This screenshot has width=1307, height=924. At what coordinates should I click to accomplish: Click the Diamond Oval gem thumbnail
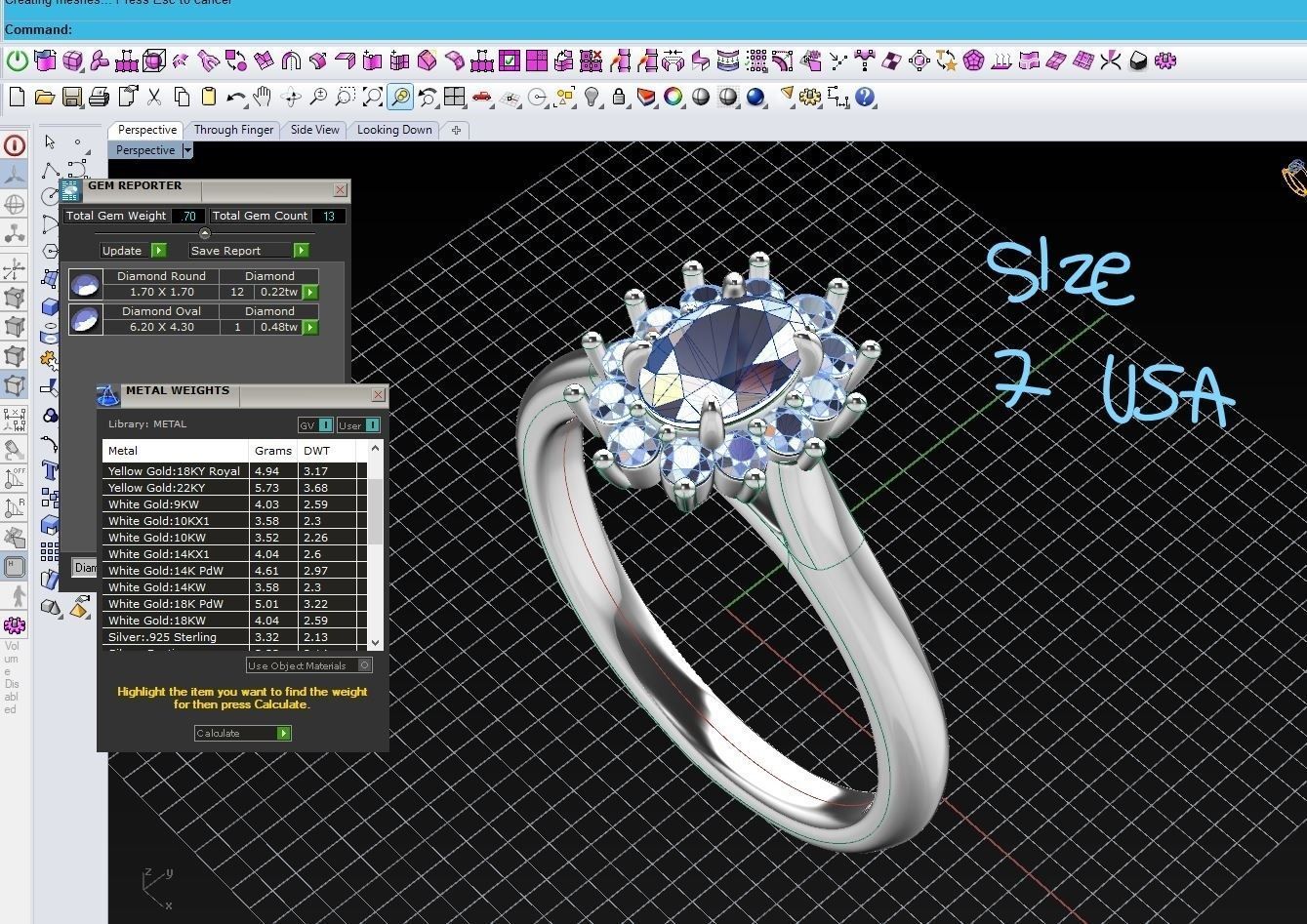tap(86, 319)
